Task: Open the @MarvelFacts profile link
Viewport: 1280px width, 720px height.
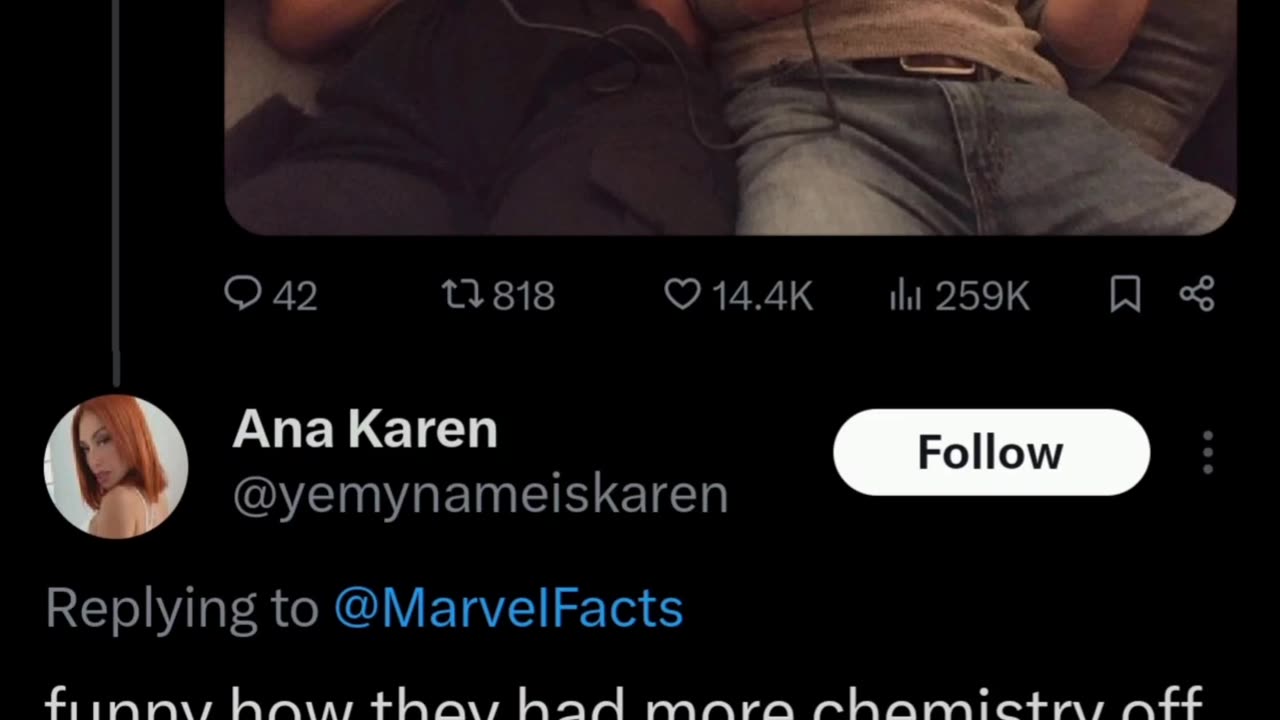Action: pyautogui.click(x=508, y=608)
